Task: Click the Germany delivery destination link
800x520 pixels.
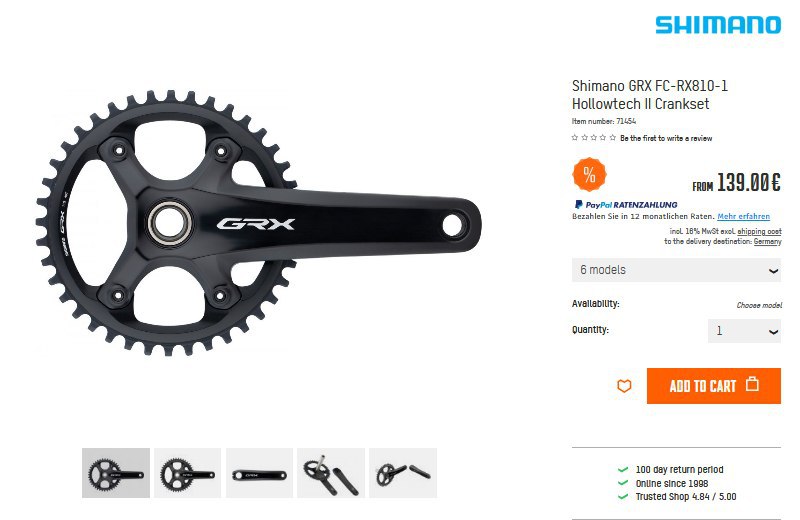Action: click(767, 241)
